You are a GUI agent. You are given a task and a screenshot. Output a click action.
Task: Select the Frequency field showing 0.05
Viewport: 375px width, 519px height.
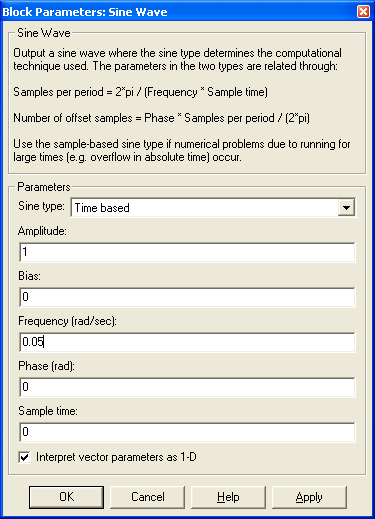[187, 342]
